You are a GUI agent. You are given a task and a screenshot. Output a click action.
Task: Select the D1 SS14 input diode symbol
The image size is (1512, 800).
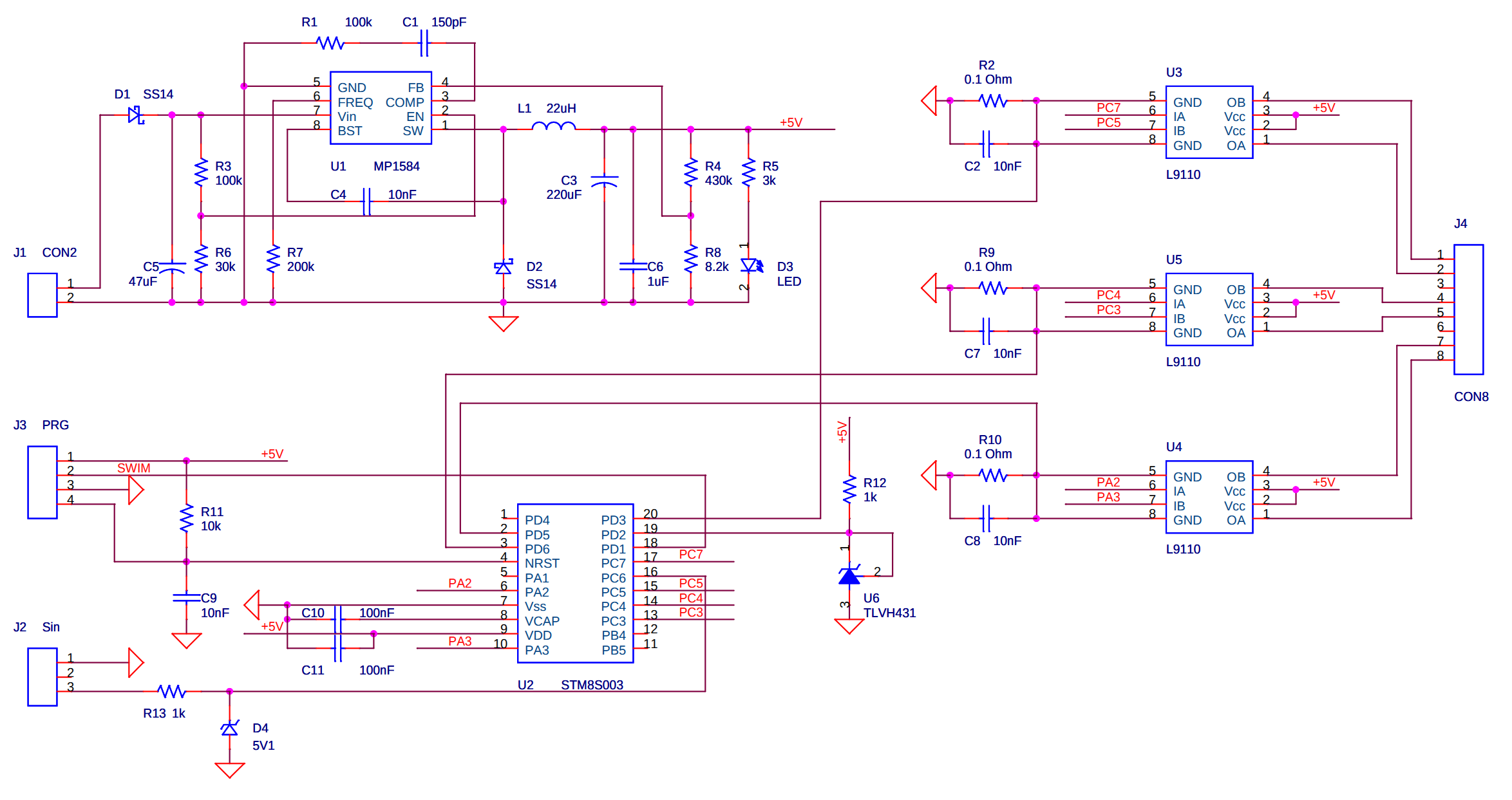[135, 115]
